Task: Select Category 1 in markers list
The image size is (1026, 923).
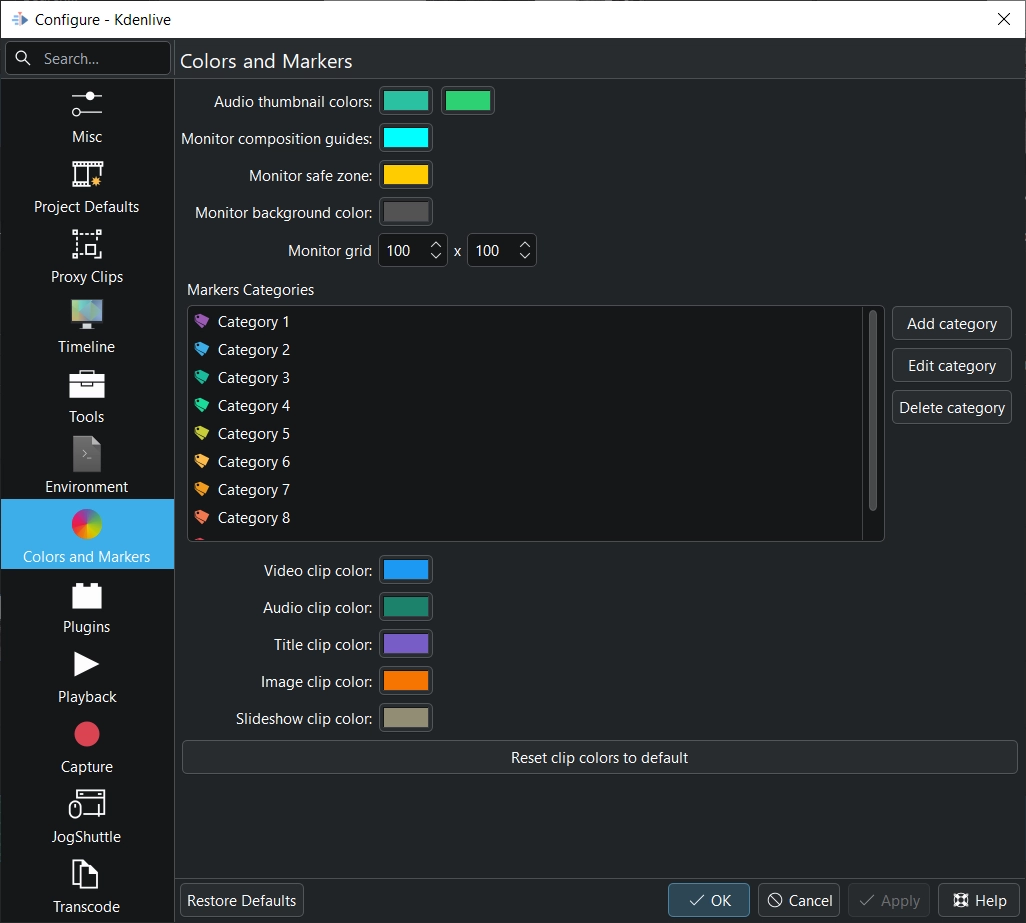Action: [525, 321]
